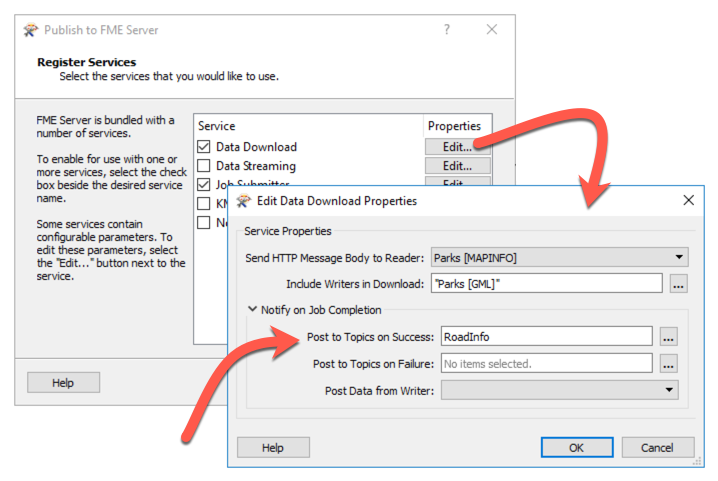Click the Post to Topics on Success field
Image resolution: width=718 pixels, height=481 pixels.
[547, 337]
